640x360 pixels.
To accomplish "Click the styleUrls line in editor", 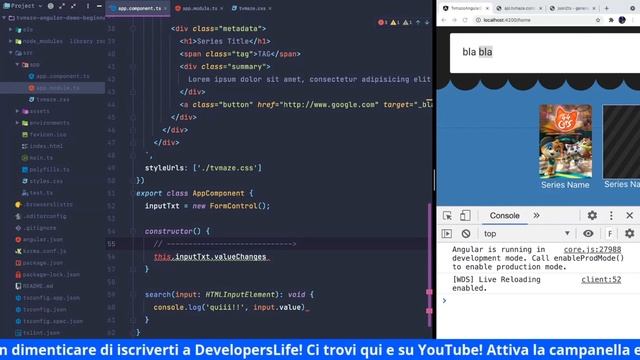I will [x=203, y=168].
